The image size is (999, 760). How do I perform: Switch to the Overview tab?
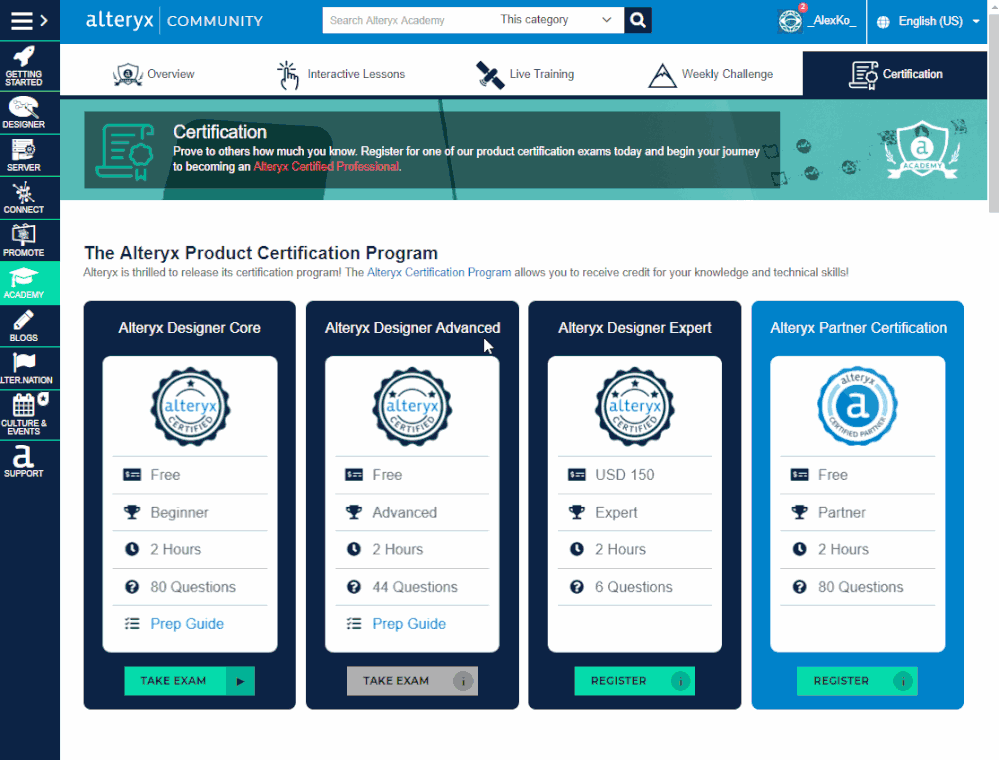155,73
